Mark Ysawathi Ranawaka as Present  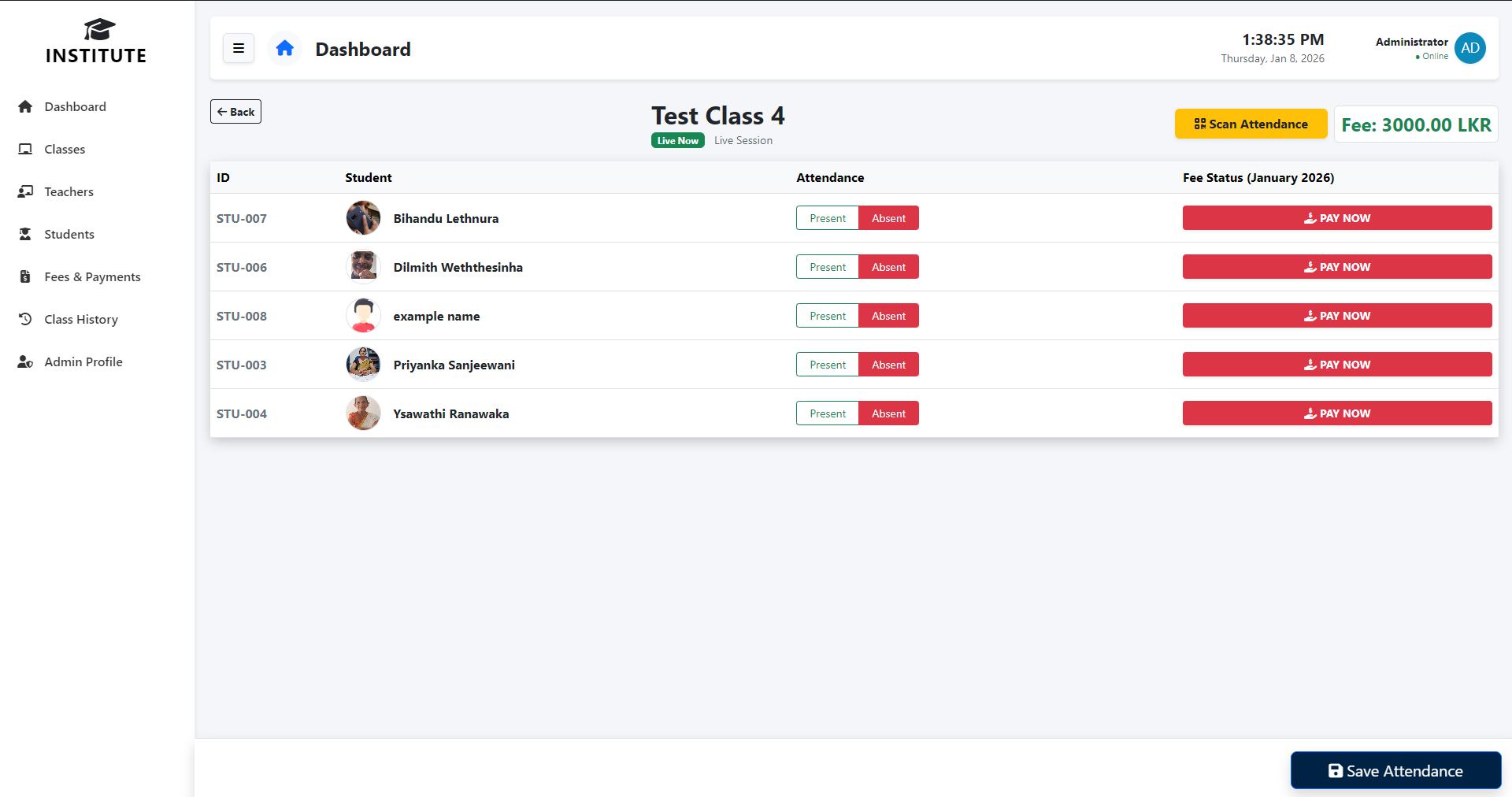(x=827, y=413)
